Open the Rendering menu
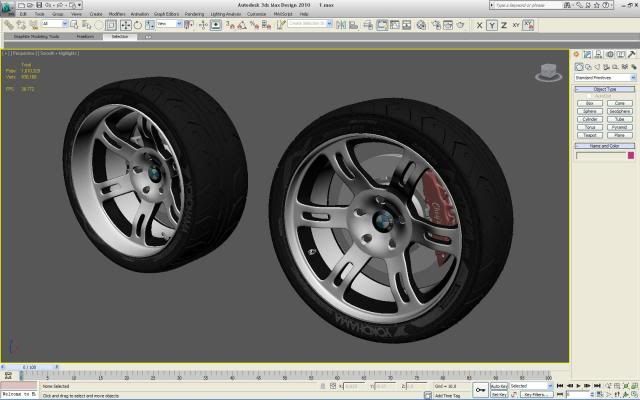This screenshot has height=400, width=640. click(194, 14)
